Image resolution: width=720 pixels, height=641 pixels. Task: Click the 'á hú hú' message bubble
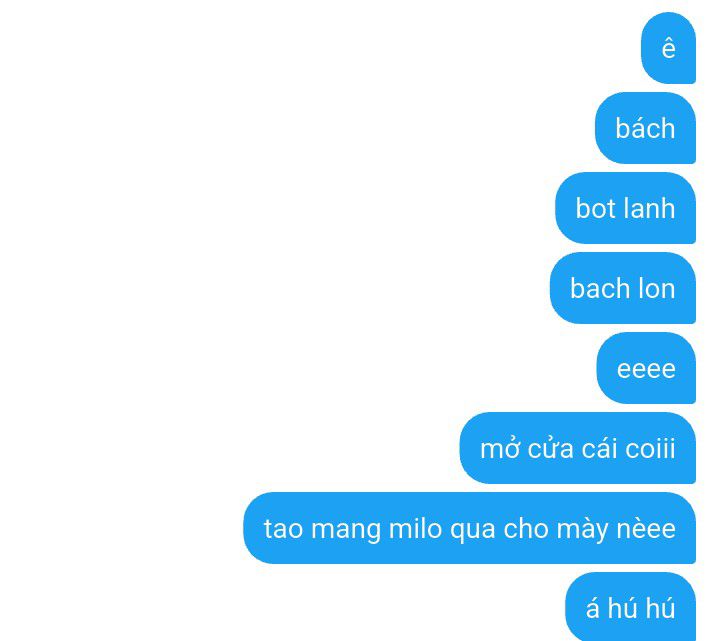point(631,607)
